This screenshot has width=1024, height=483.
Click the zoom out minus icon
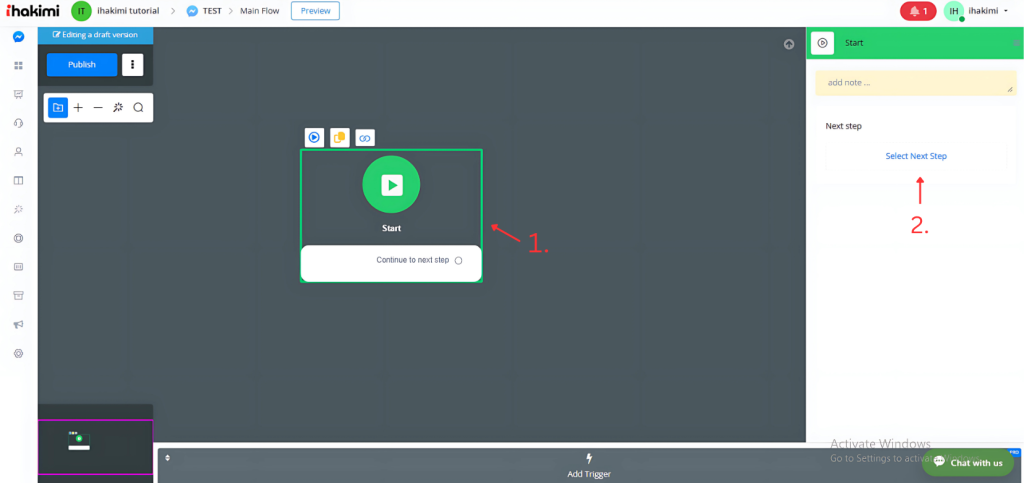pos(98,108)
